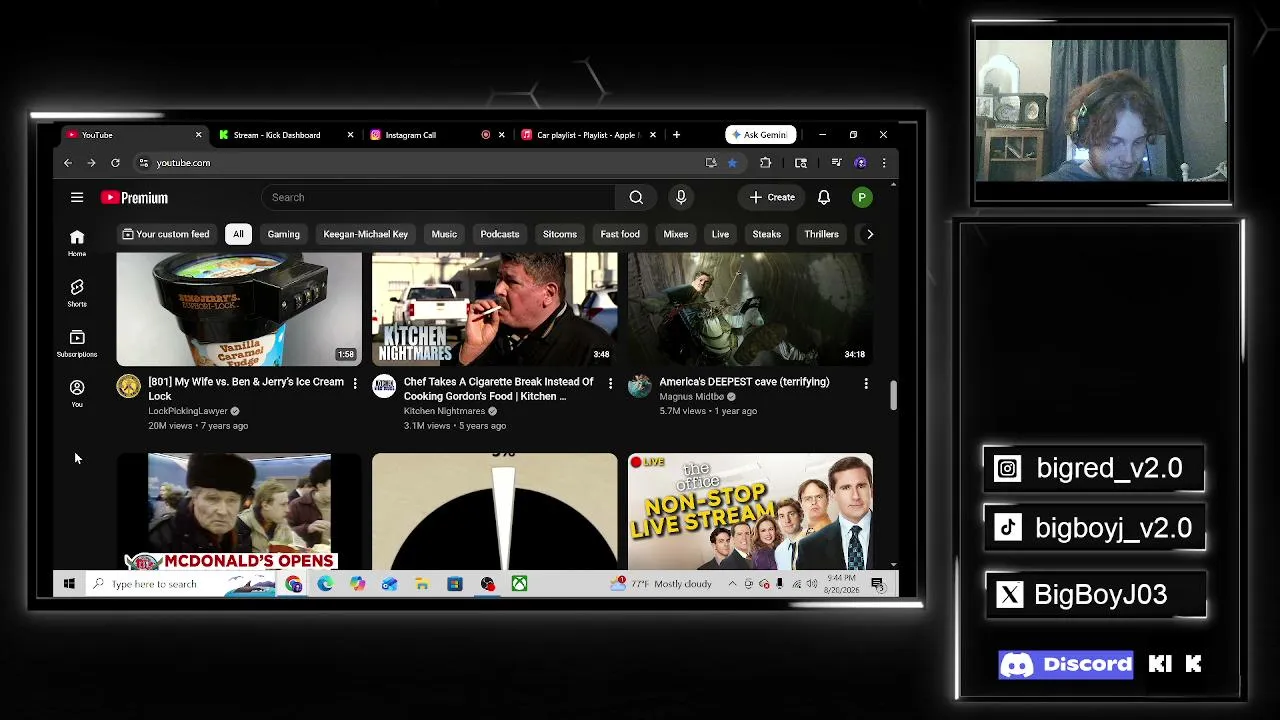Image resolution: width=1280 pixels, height=720 pixels.
Task: Play the Ben & Jerry's lock video thumbnail
Action: tap(239, 309)
